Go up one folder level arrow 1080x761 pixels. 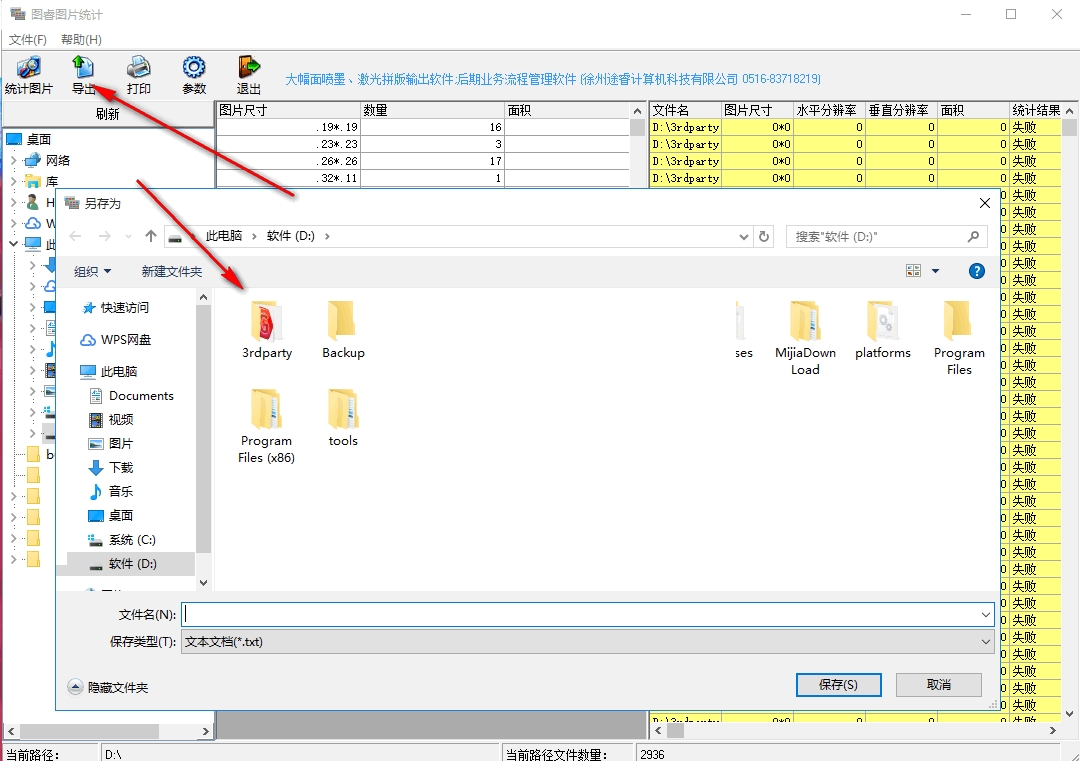tap(151, 236)
